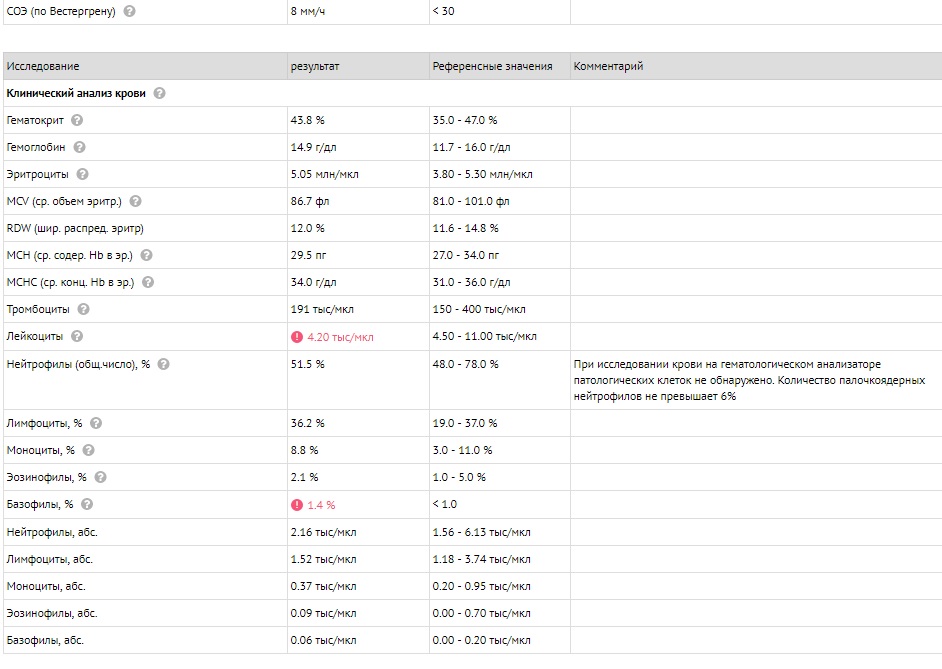Click the question icon next to Гемоглобин
The width and height of the screenshot is (942, 669).
tap(81, 147)
